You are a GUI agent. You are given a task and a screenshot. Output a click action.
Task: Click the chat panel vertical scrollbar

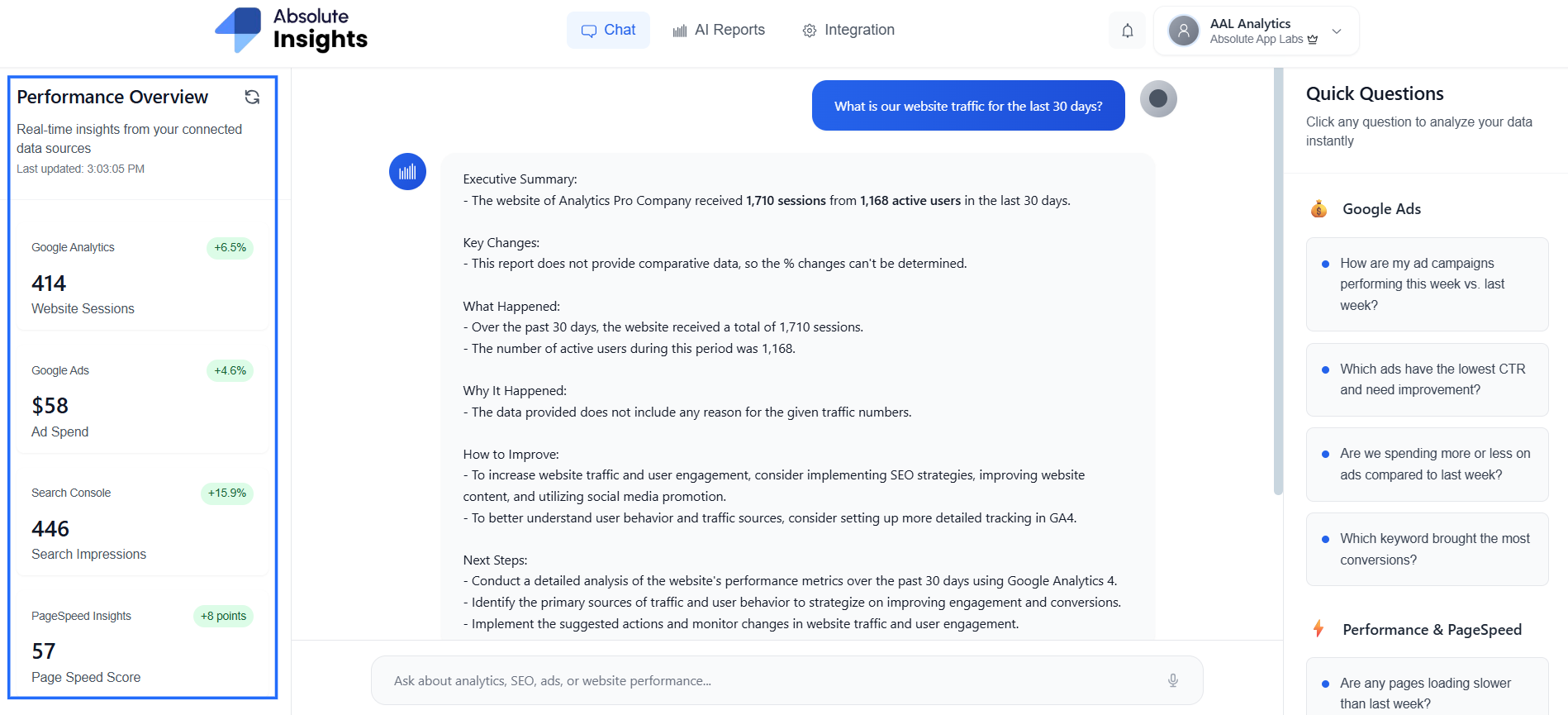point(1278,281)
